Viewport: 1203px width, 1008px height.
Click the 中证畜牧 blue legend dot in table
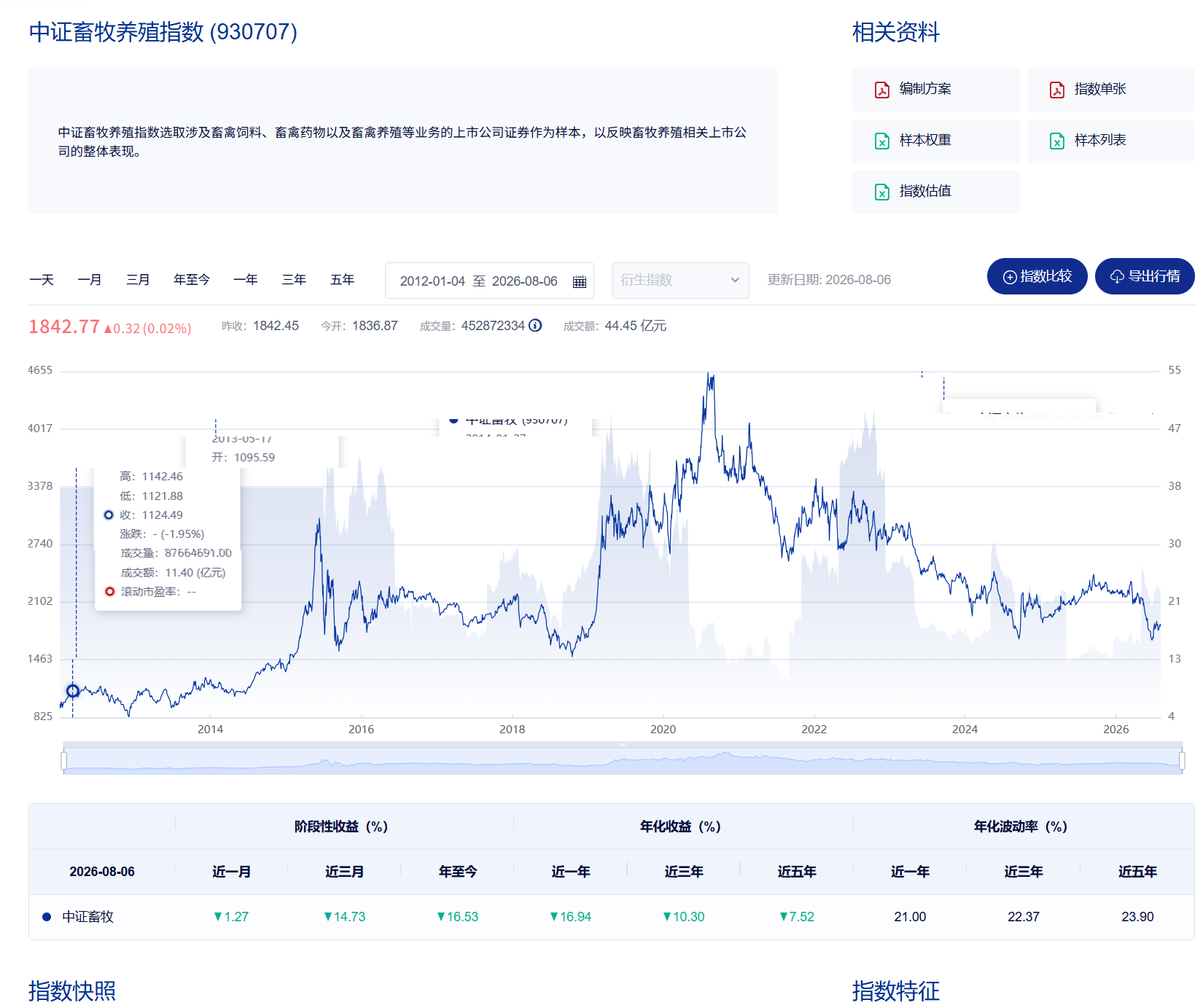pyautogui.click(x=47, y=917)
